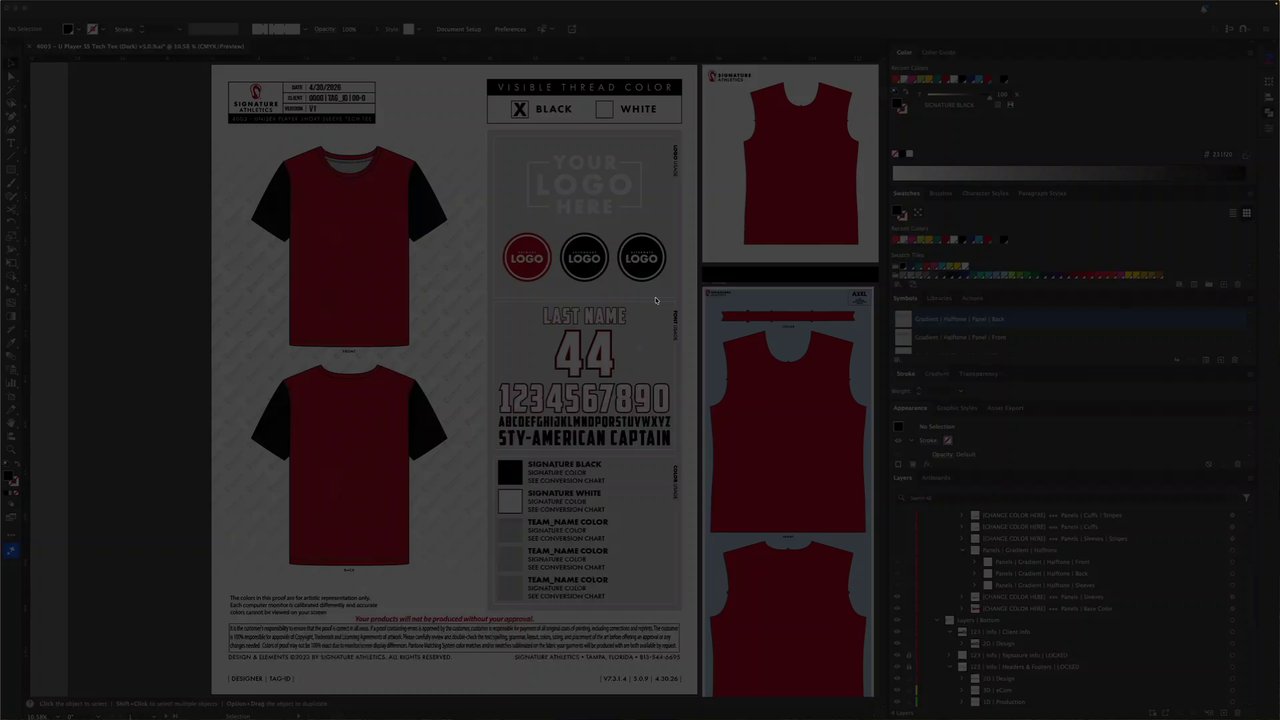Switch to the Brushes tab
This screenshot has width=1280, height=720.
point(940,193)
